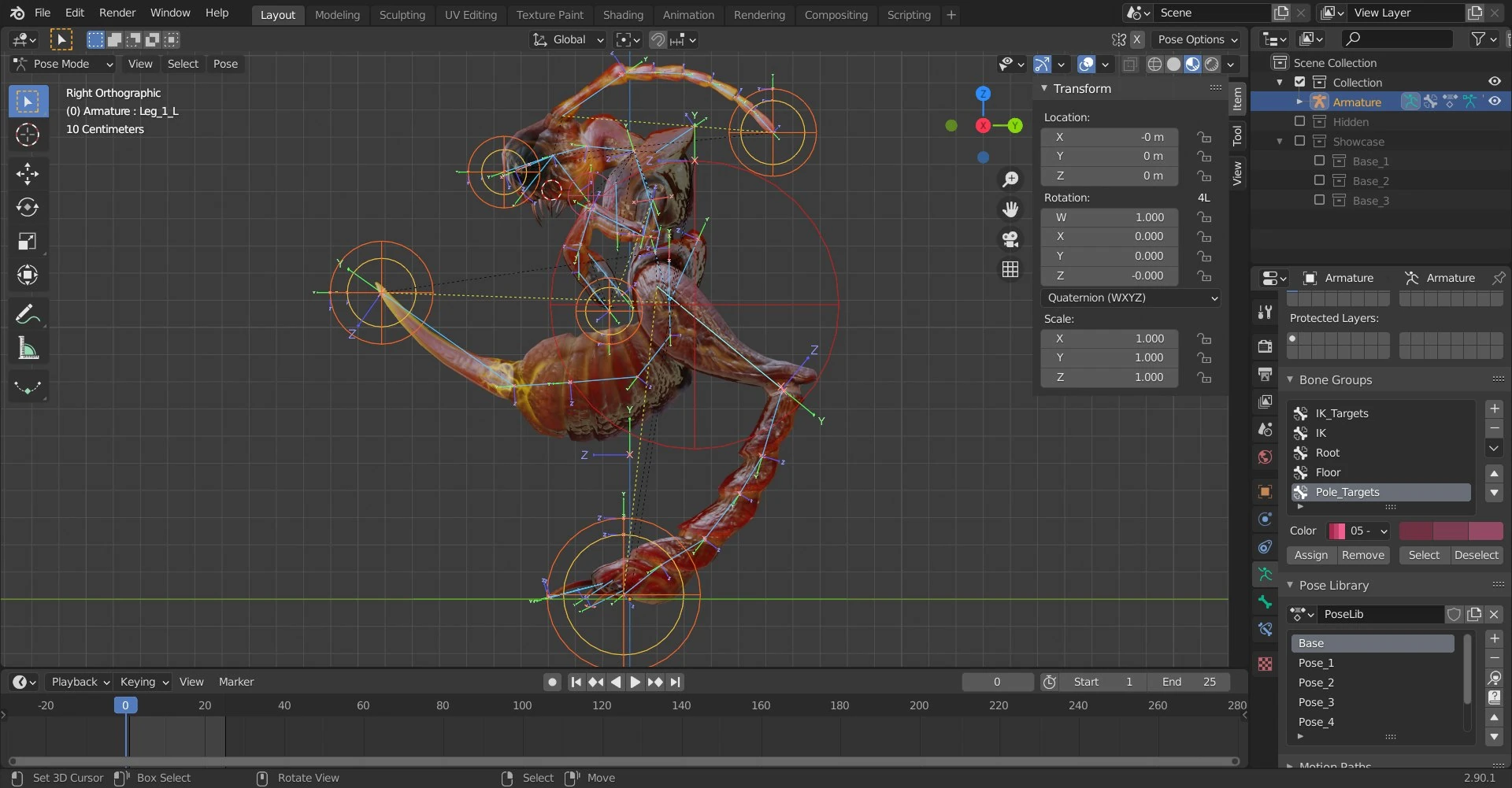The image size is (1512, 788).
Task: Check the Base_1 exclusion checkbox
Action: tap(1319, 161)
